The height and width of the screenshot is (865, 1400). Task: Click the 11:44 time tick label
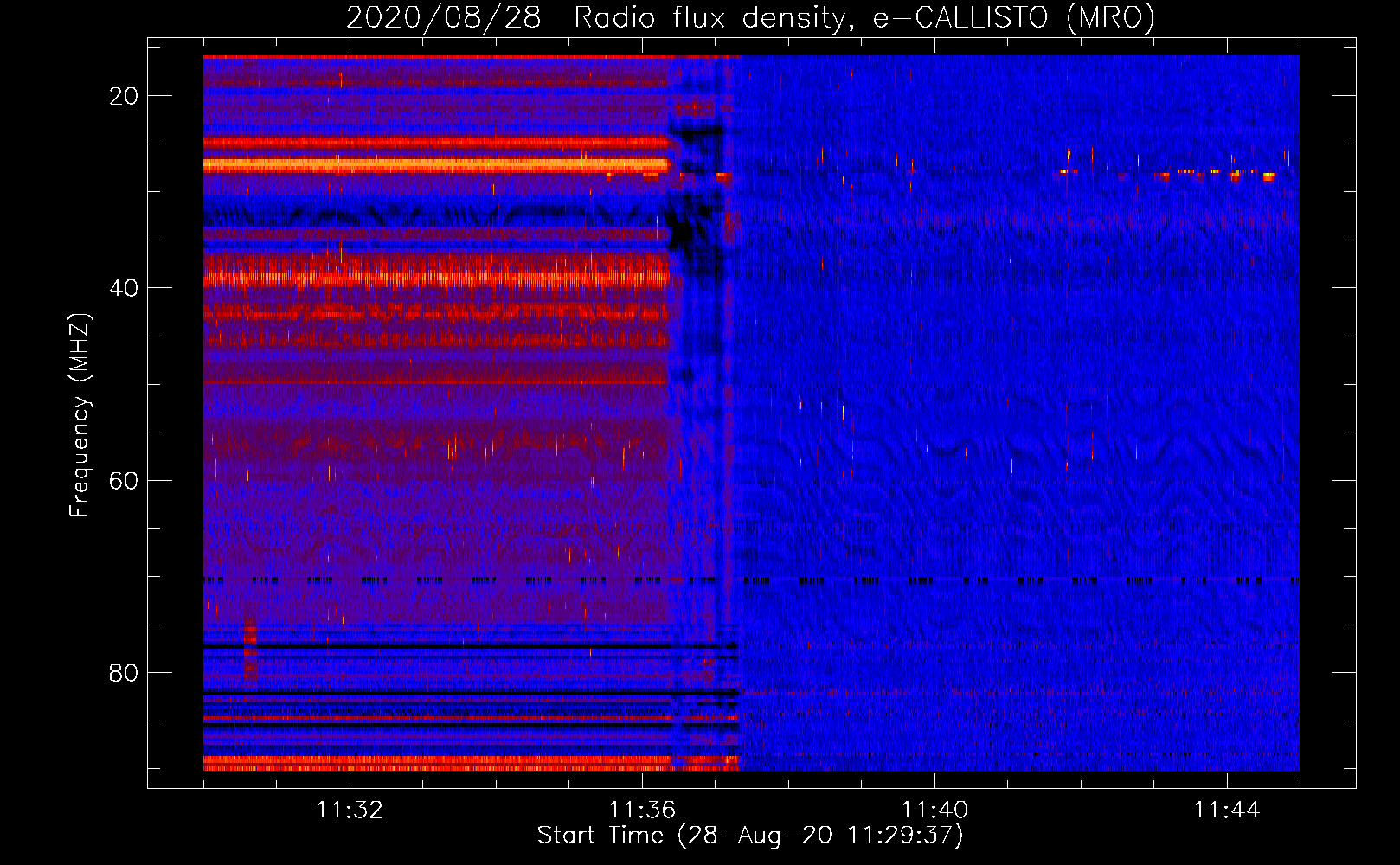(x=1227, y=810)
